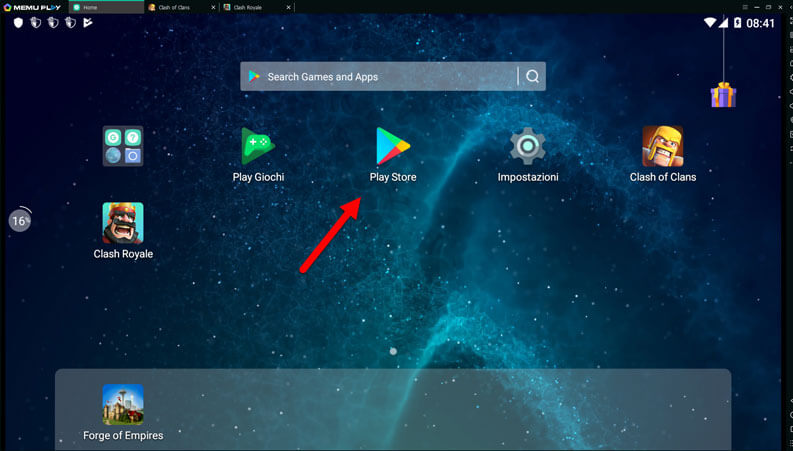Click the battery charging status icon
Screen dimensions: 793x451
click(x=737, y=23)
